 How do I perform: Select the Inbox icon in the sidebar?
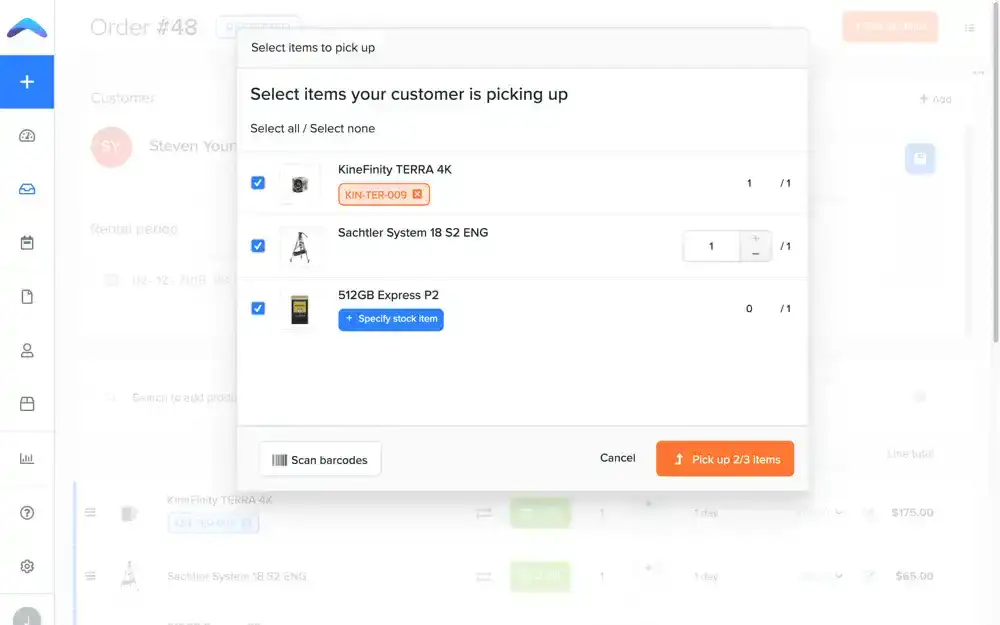(x=27, y=188)
